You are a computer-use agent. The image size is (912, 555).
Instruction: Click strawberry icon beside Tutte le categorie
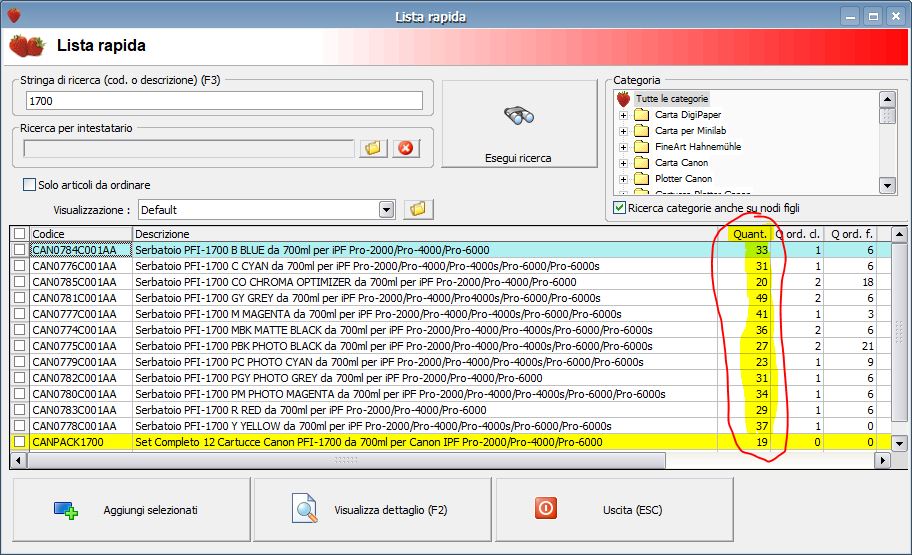pos(624,99)
